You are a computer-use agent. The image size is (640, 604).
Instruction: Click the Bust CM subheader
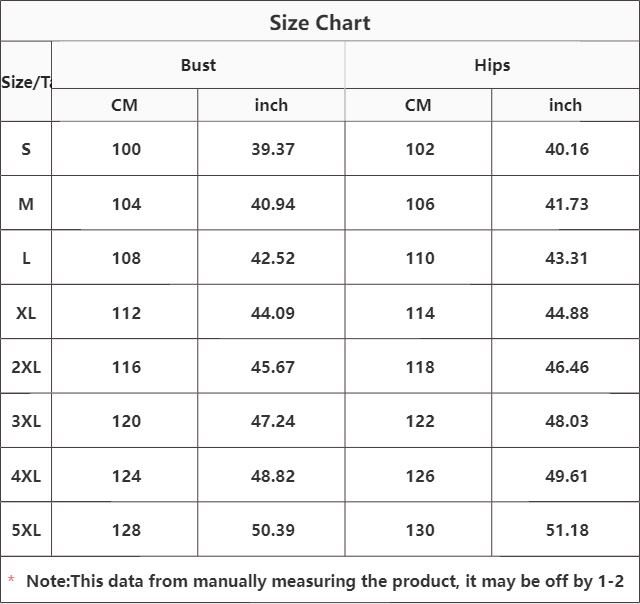point(125,105)
